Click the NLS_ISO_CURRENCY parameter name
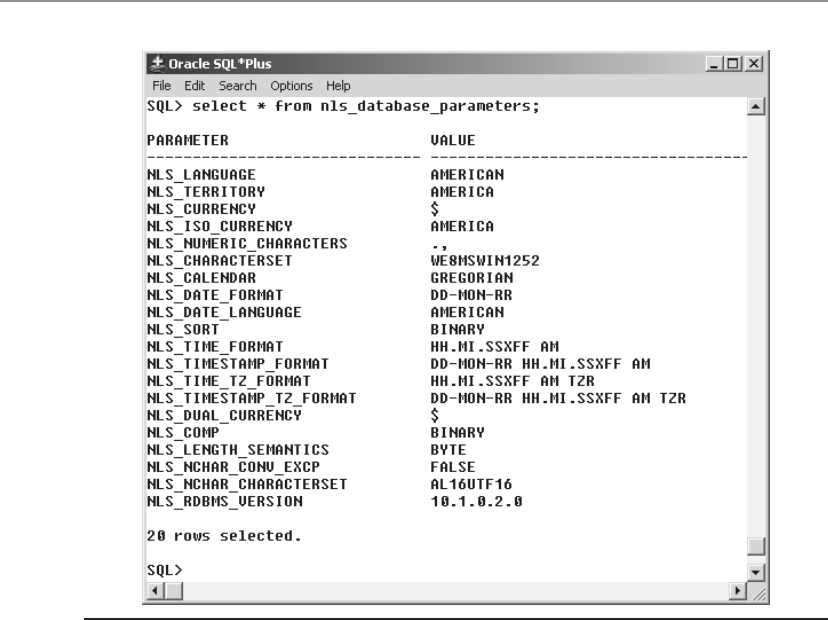Image resolution: width=828 pixels, height=620 pixels. point(220,227)
